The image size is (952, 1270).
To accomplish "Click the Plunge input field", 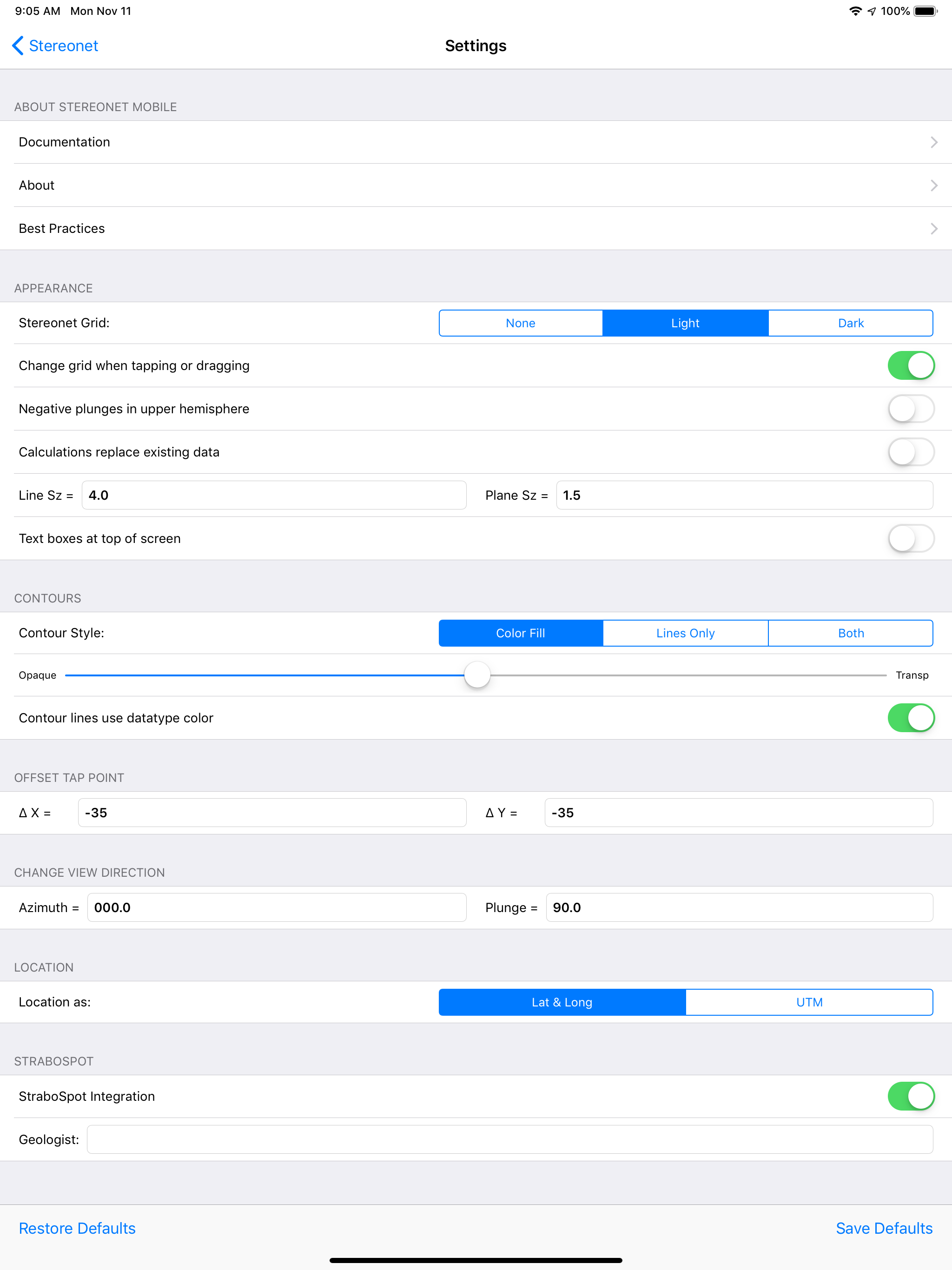I will click(740, 907).
